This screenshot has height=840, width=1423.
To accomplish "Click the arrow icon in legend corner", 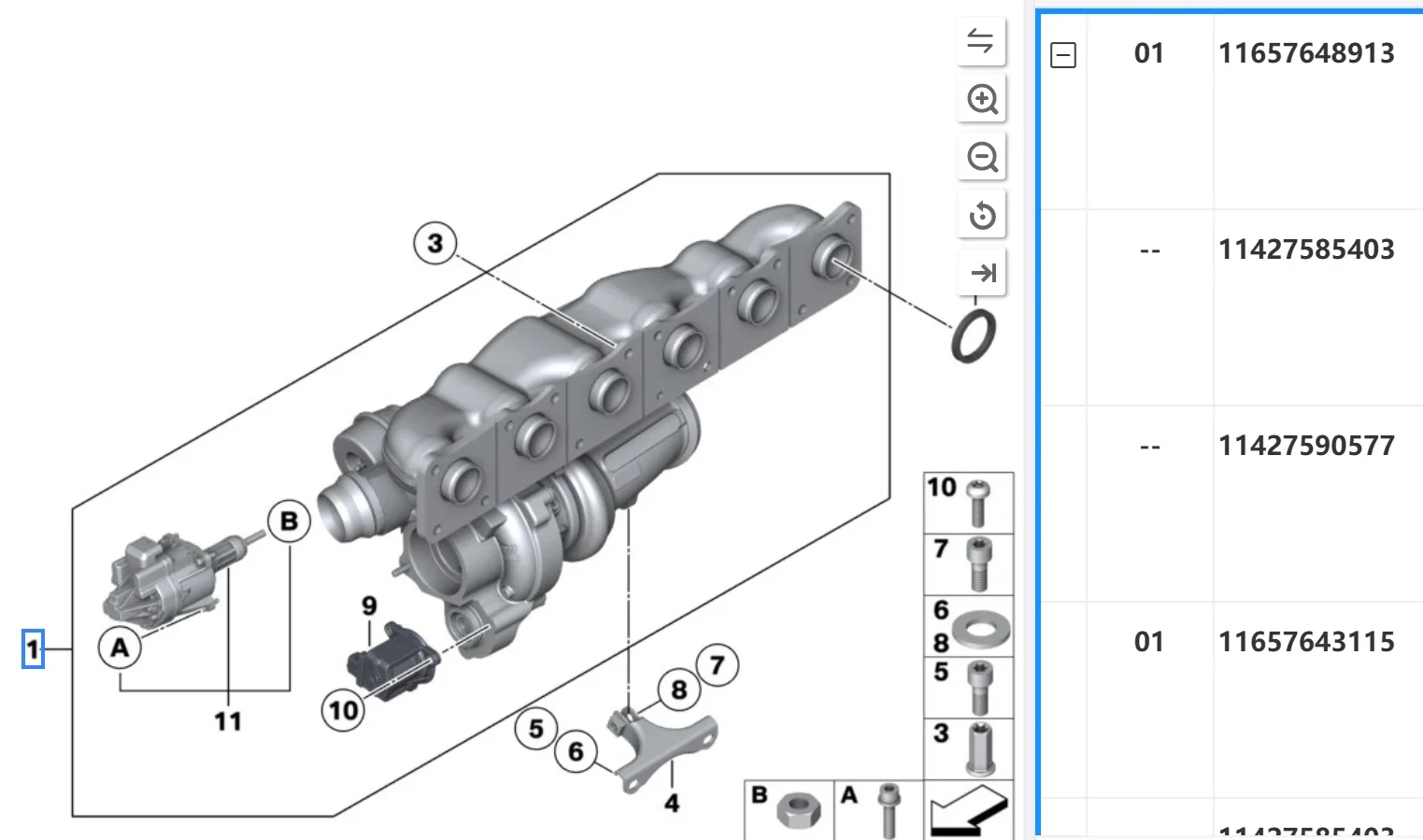I will coord(969,810).
